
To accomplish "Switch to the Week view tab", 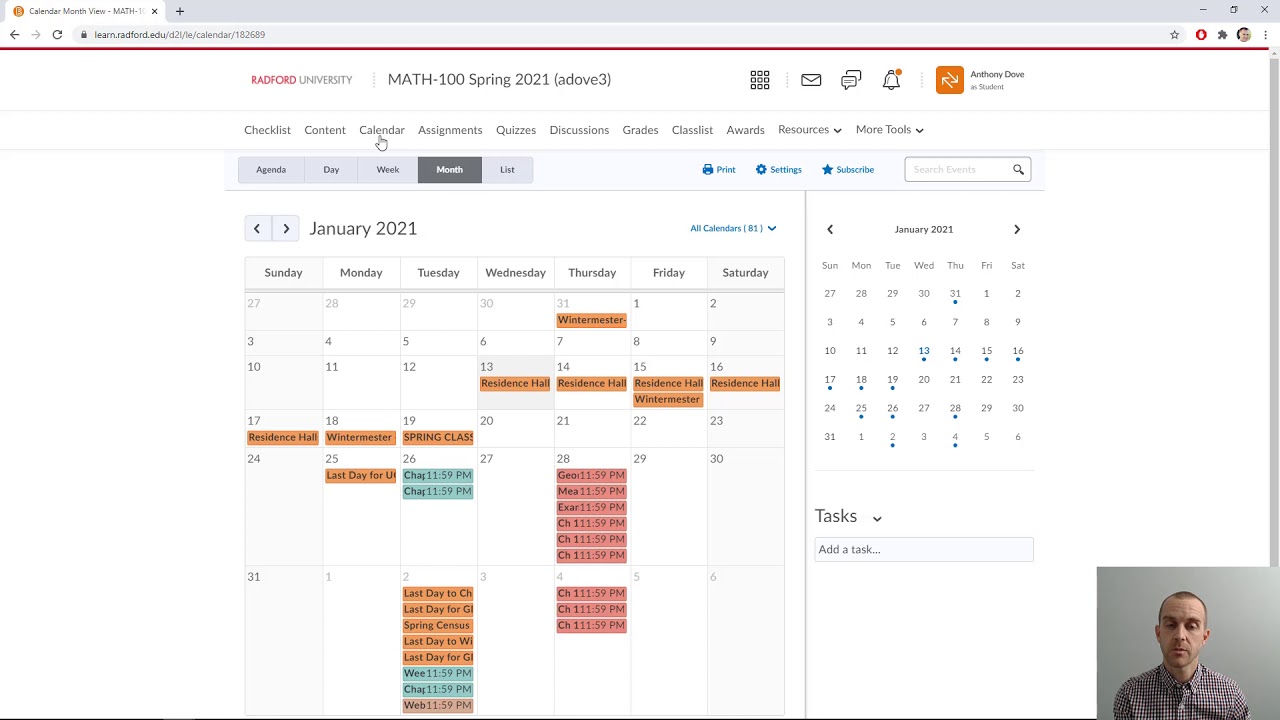I will click(388, 169).
